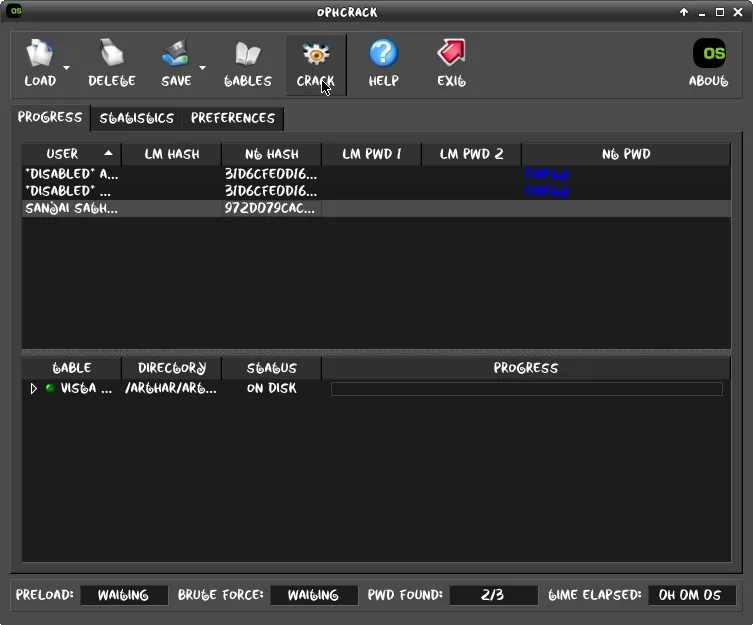Close the Ophcrack window
The image size is (753, 625).
pos(738,12)
